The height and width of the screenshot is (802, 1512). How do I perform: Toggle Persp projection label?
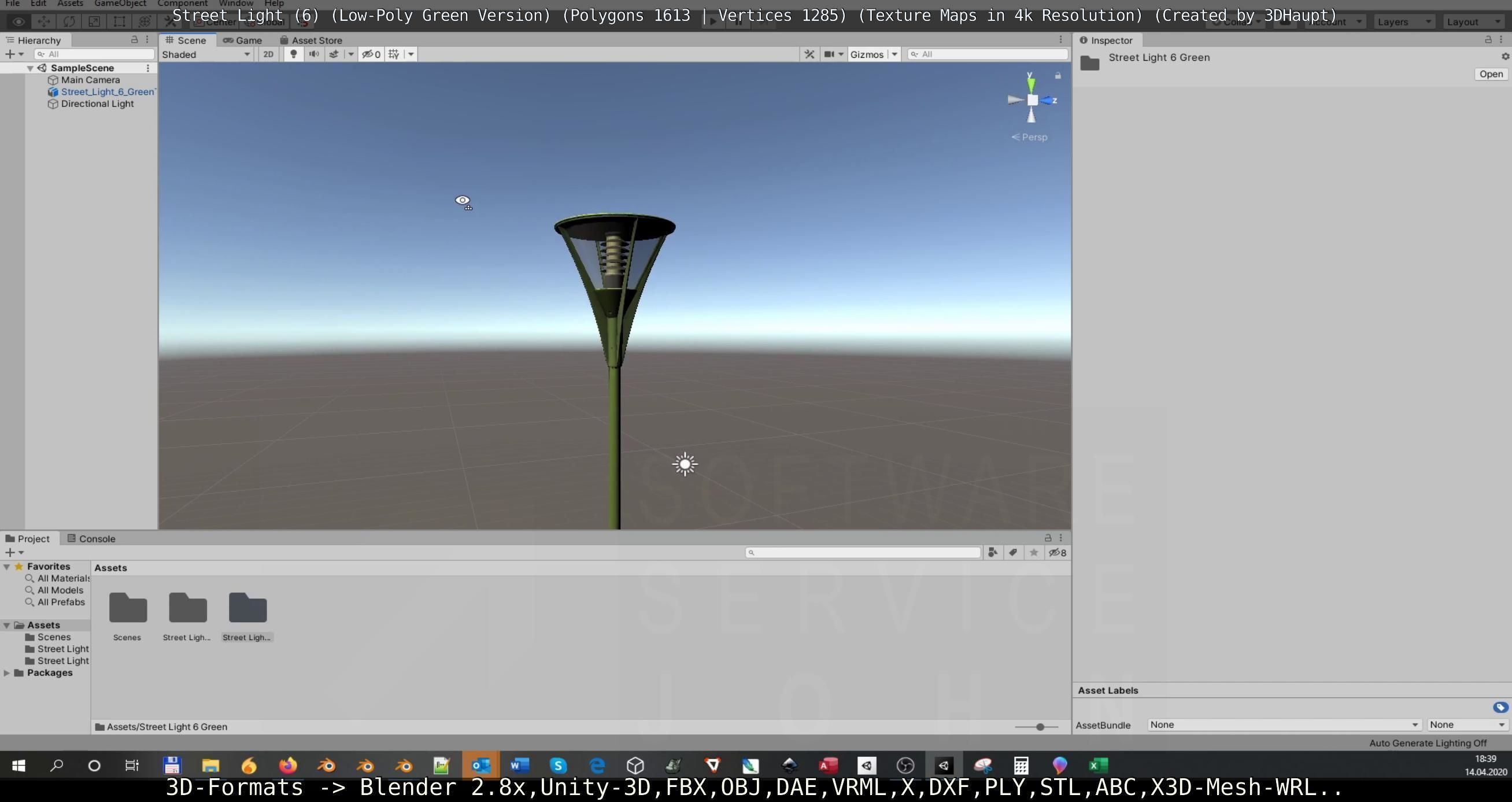1030,137
